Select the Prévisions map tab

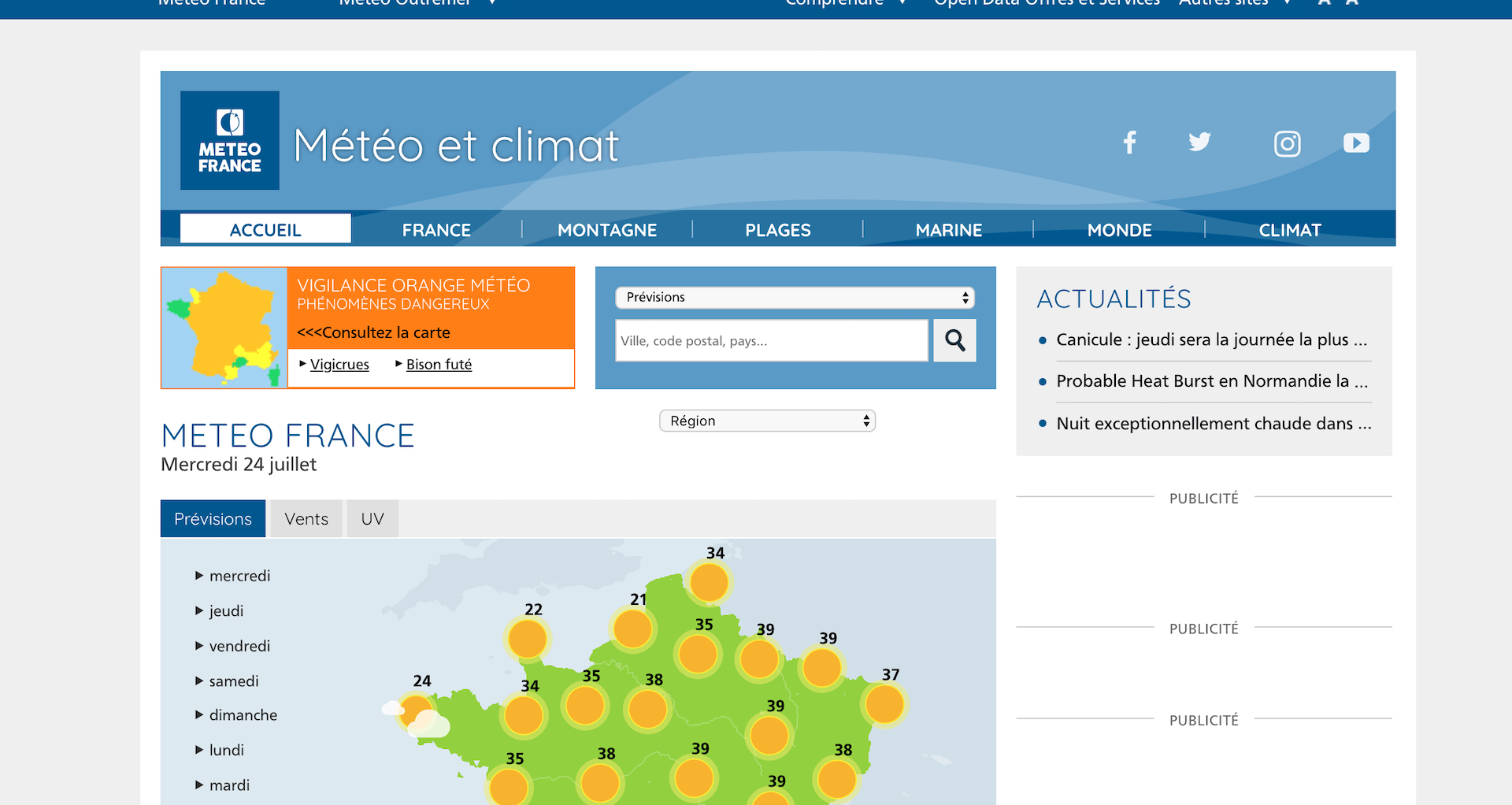[x=213, y=519]
